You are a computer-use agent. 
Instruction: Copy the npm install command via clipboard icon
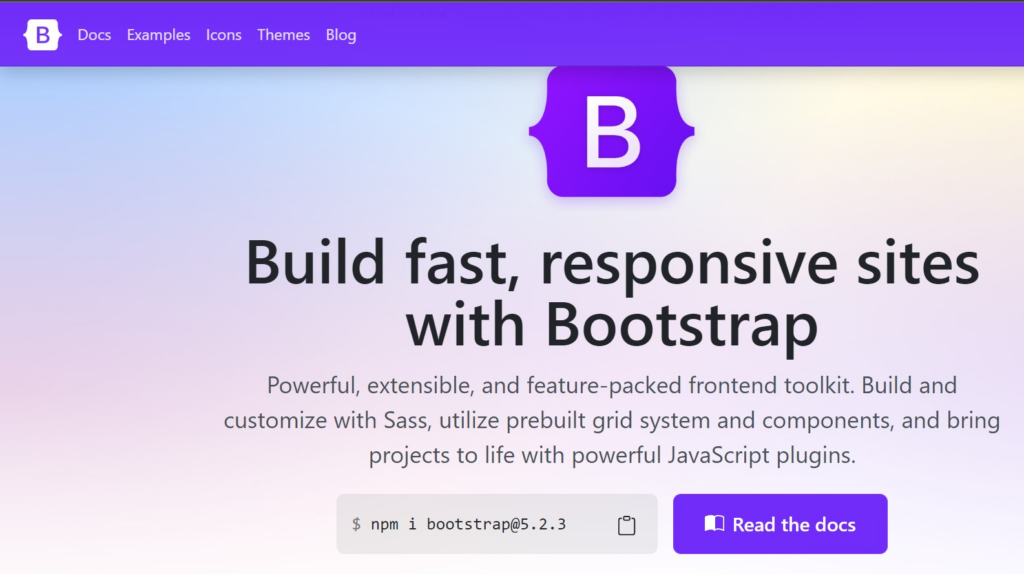pyautogui.click(x=626, y=525)
